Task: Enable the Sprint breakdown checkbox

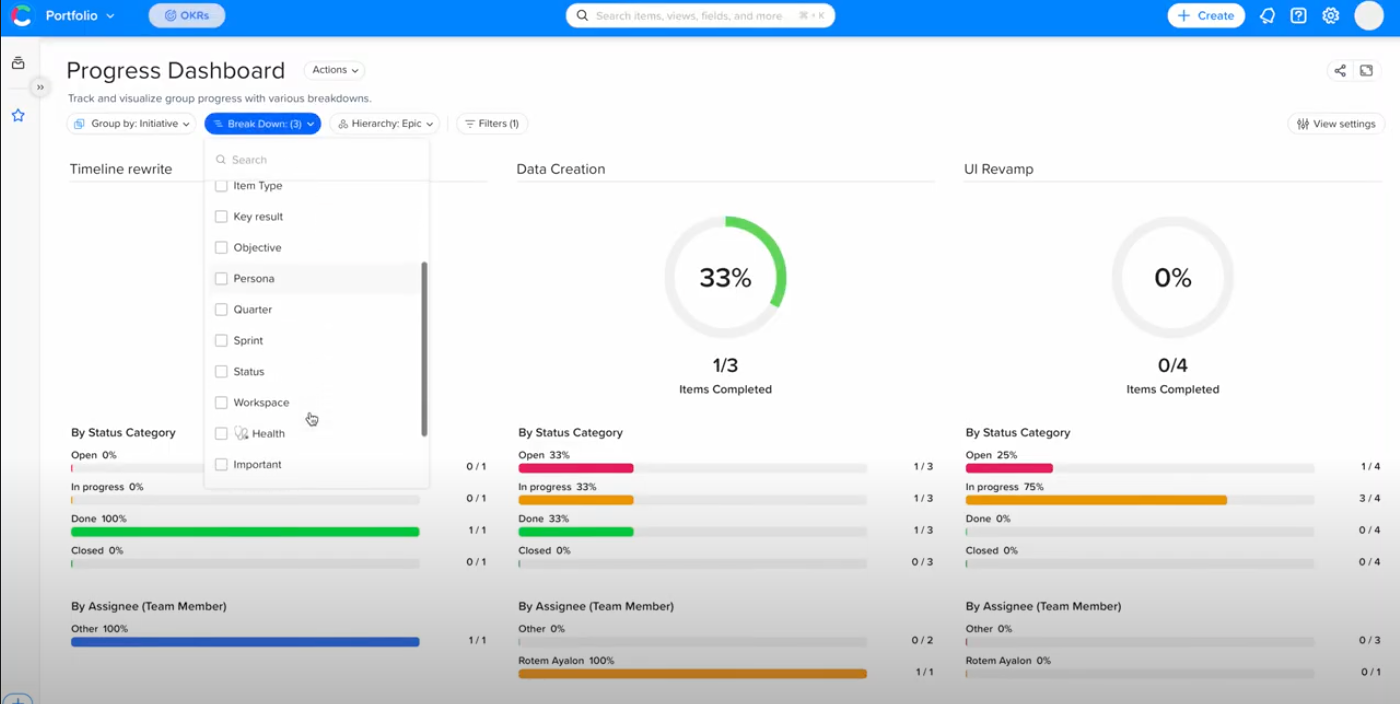Action: pos(221,341)
